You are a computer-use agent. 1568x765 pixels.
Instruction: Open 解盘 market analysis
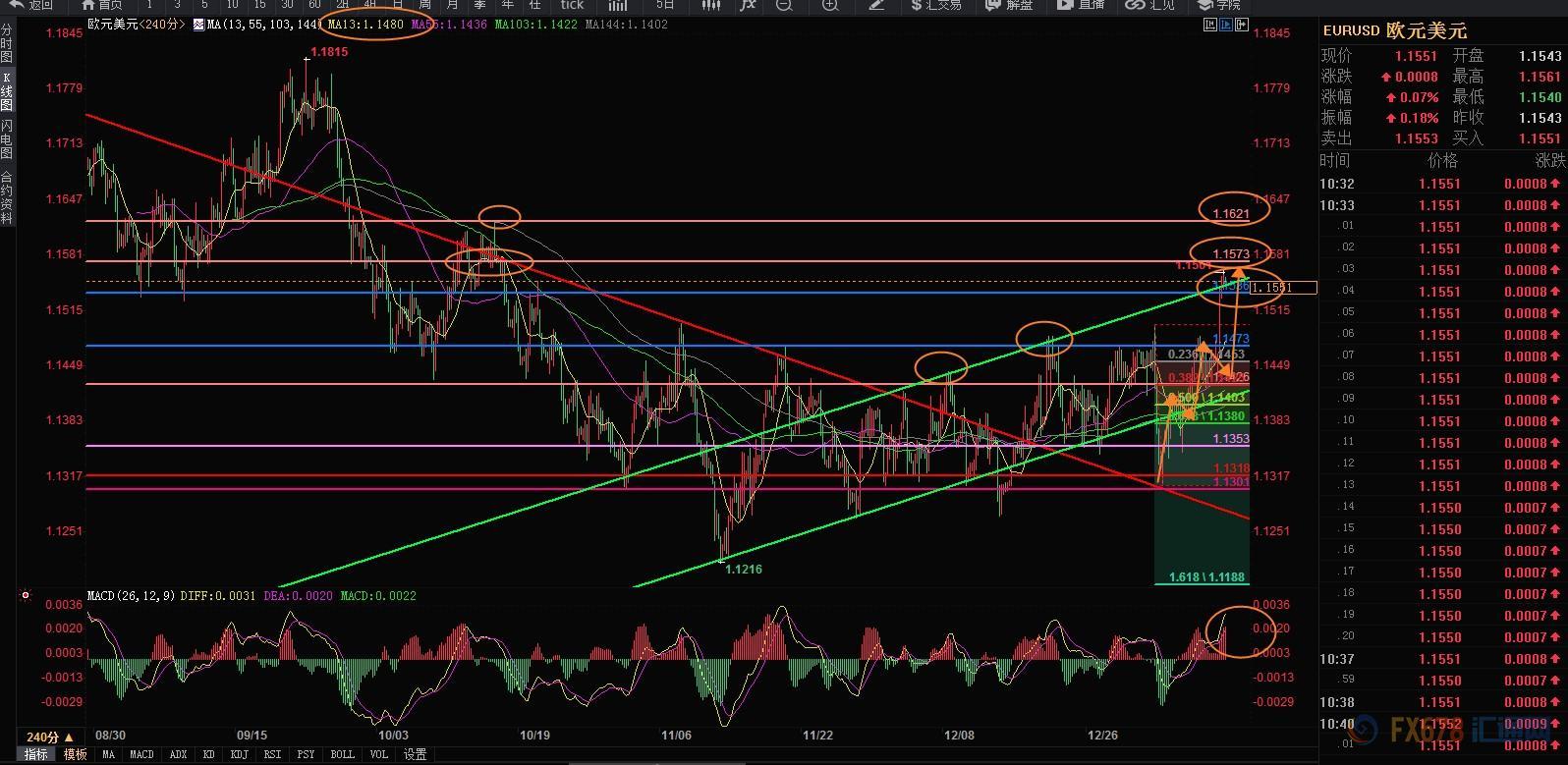[1010, 5]
